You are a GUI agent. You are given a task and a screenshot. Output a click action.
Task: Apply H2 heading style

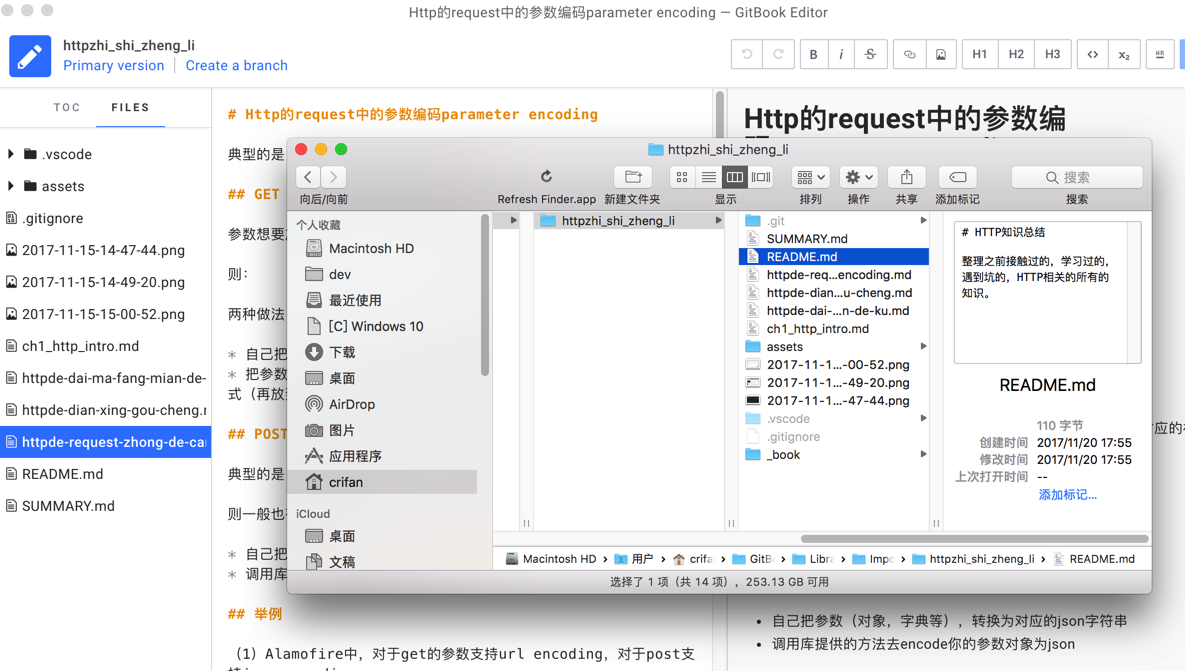[1016, 54]
